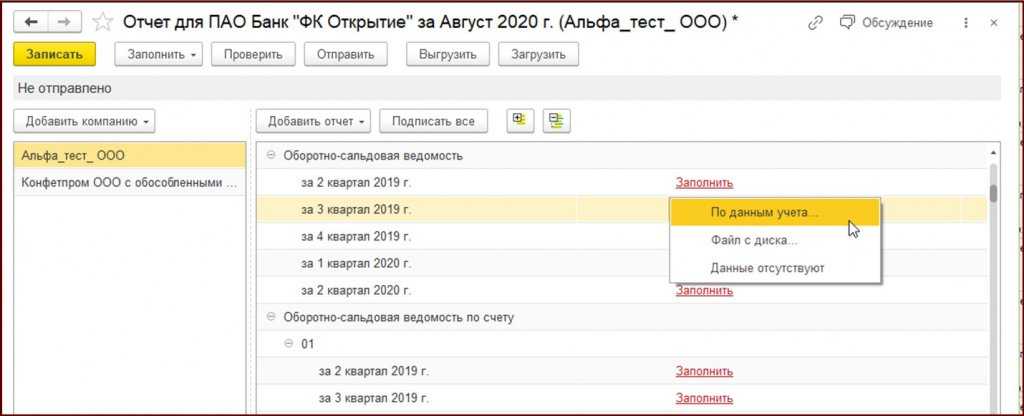Viewport: 1024px width, 416px height.
Task: Go forward with the right arrow button
Action: pyautogui.click(x=64, y=22)
